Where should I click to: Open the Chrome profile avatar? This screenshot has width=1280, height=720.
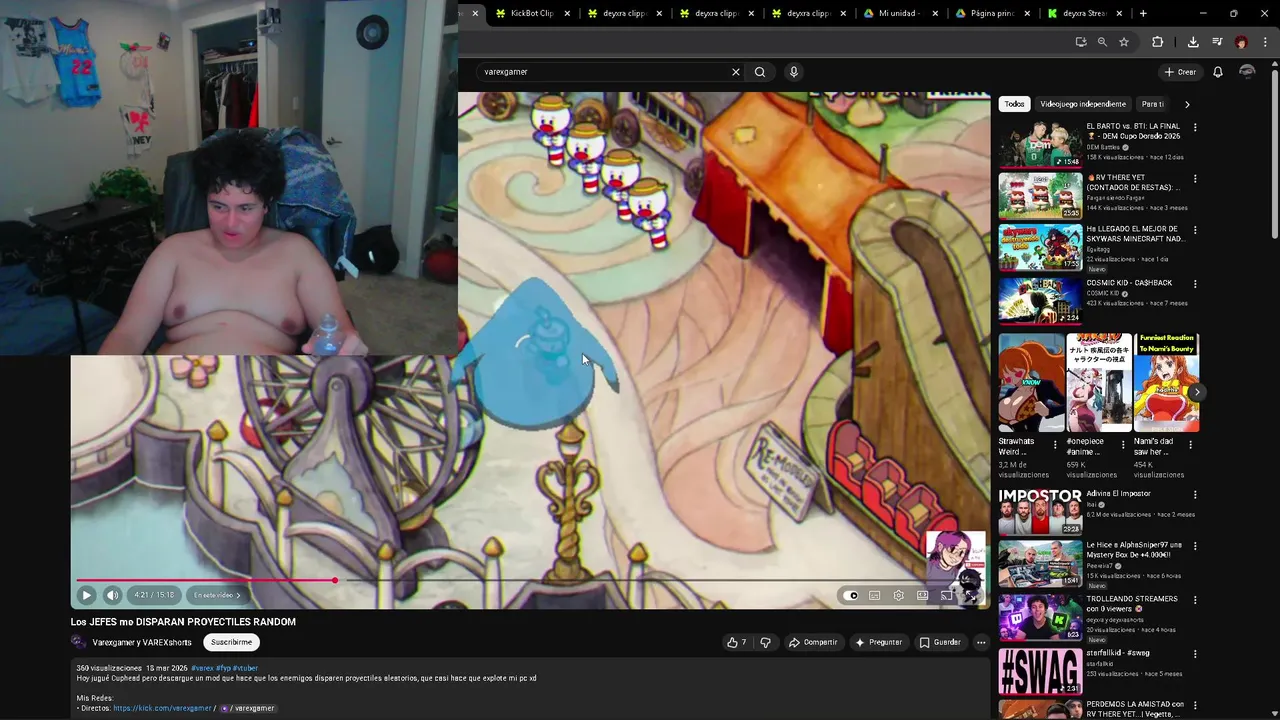[x=1241, y=42]
